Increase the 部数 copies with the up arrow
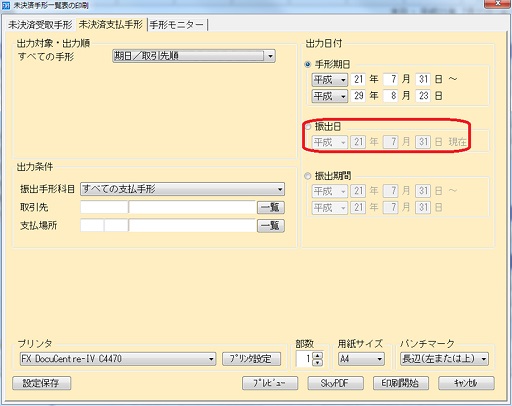 coord(318,355)
